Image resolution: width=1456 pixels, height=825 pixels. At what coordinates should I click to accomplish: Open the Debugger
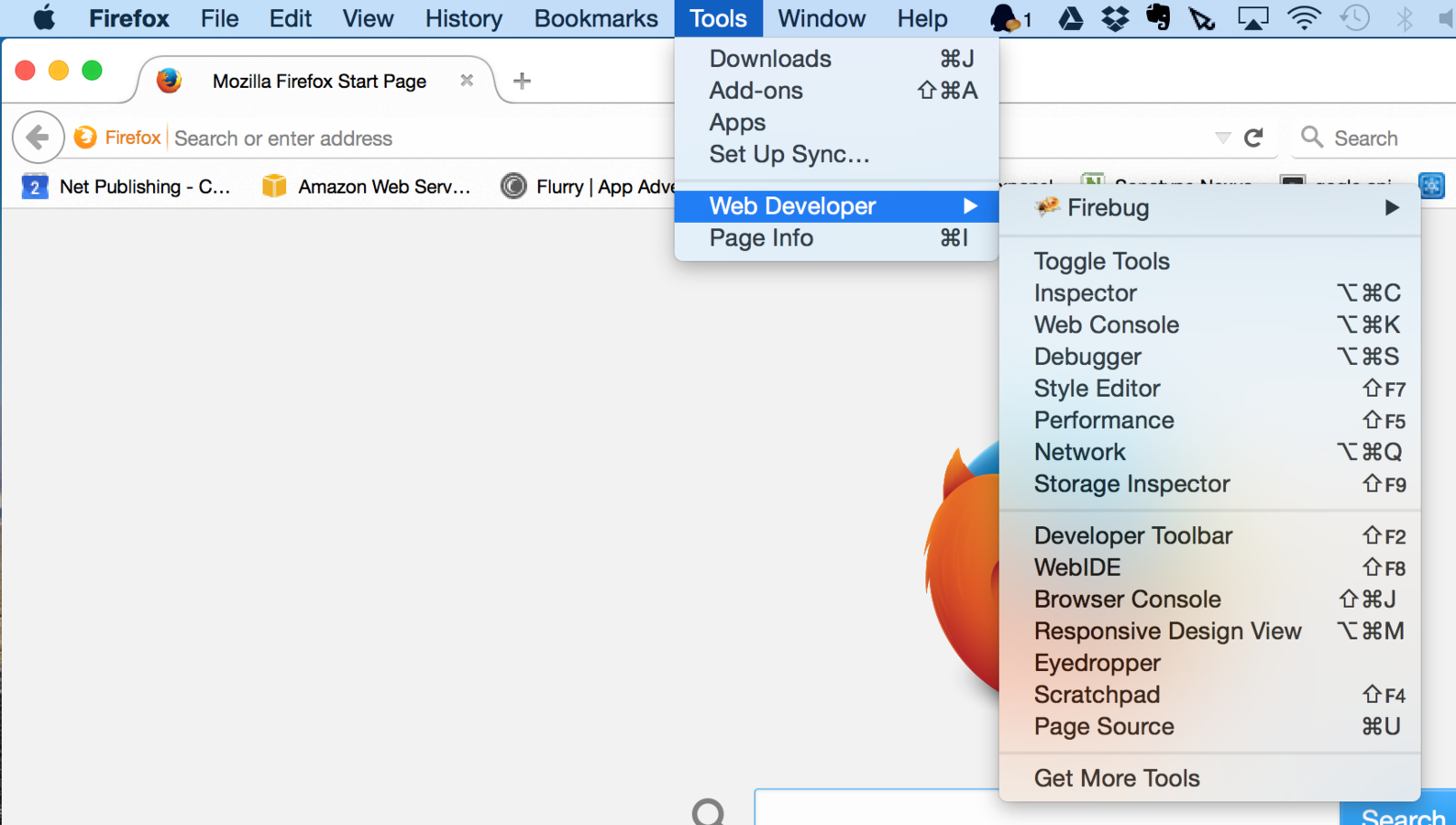1209,357
